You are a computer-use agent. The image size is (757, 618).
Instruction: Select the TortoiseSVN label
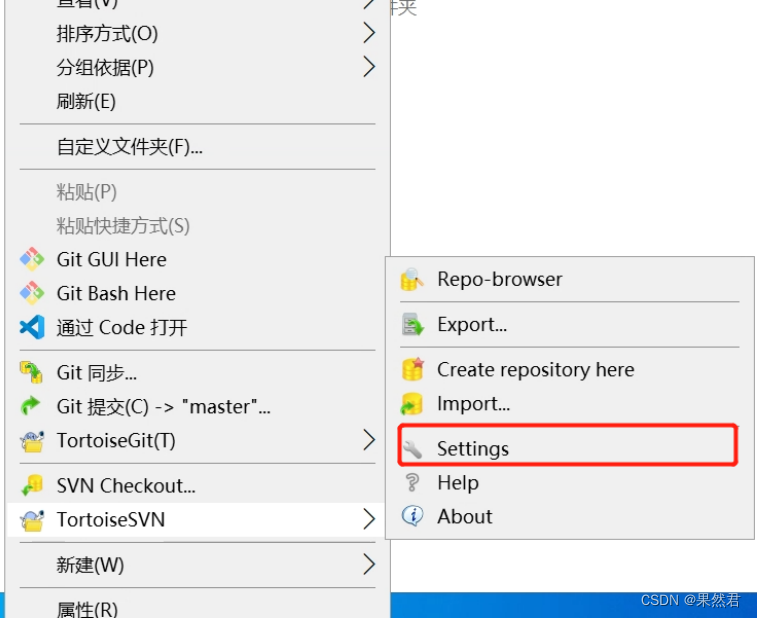coord(111,520)
